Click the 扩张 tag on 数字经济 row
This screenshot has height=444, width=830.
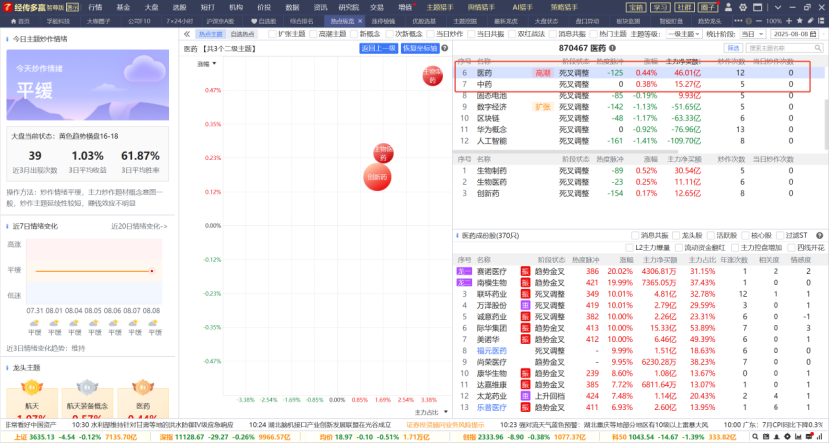click(x=542, y=106)
